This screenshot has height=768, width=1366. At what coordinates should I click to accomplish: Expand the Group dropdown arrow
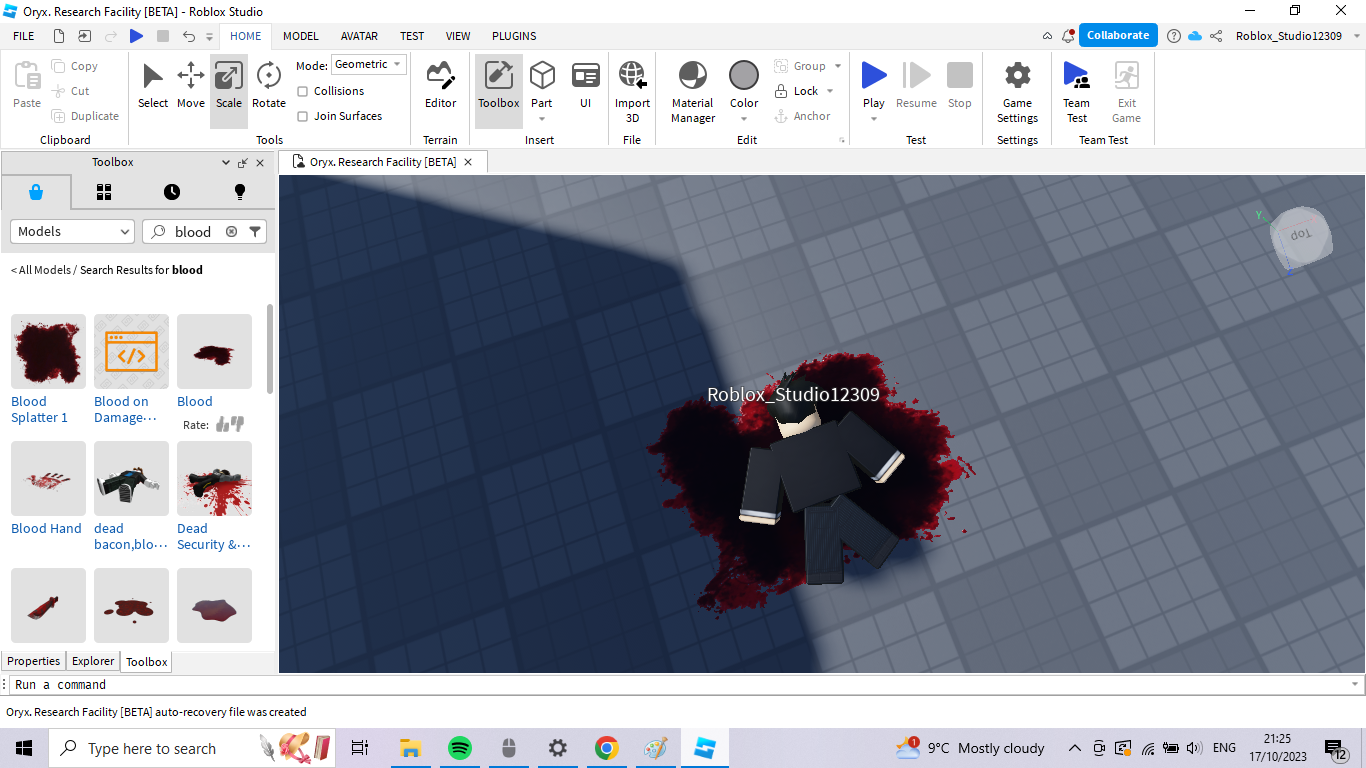[x=838, y=66]
